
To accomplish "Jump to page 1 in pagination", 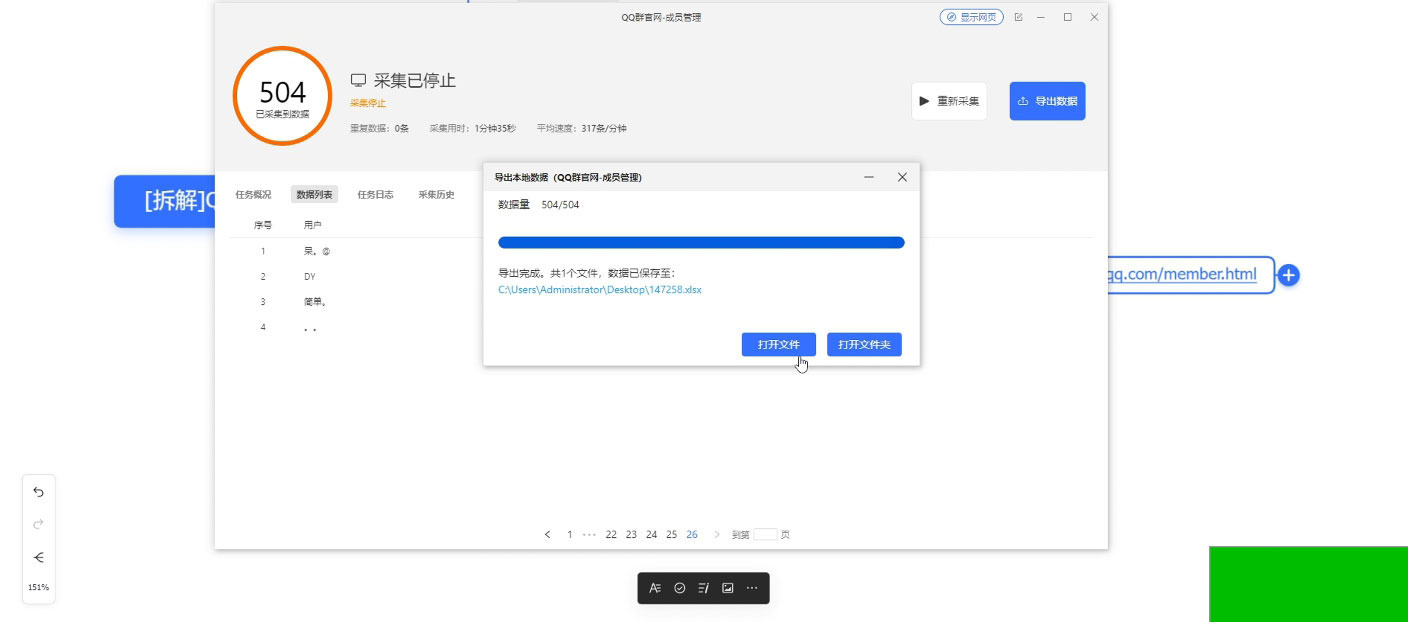I will coord(570,535).
